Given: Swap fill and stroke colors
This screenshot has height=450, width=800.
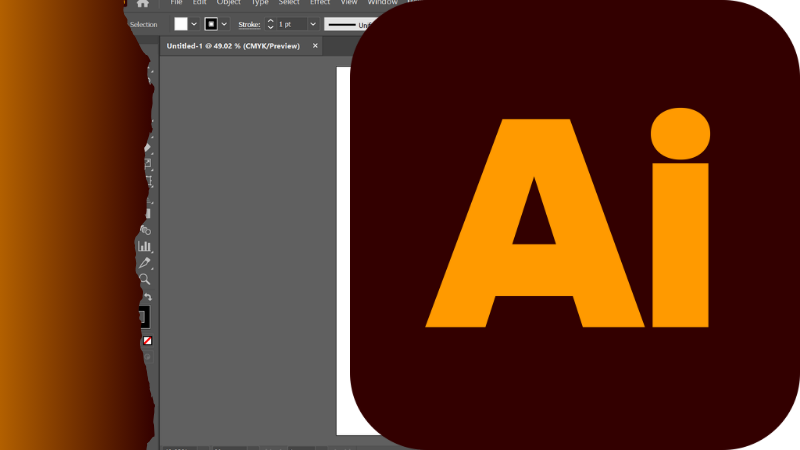Looking at the screenshot, I should pyautogui.click(x=147, y=296).
